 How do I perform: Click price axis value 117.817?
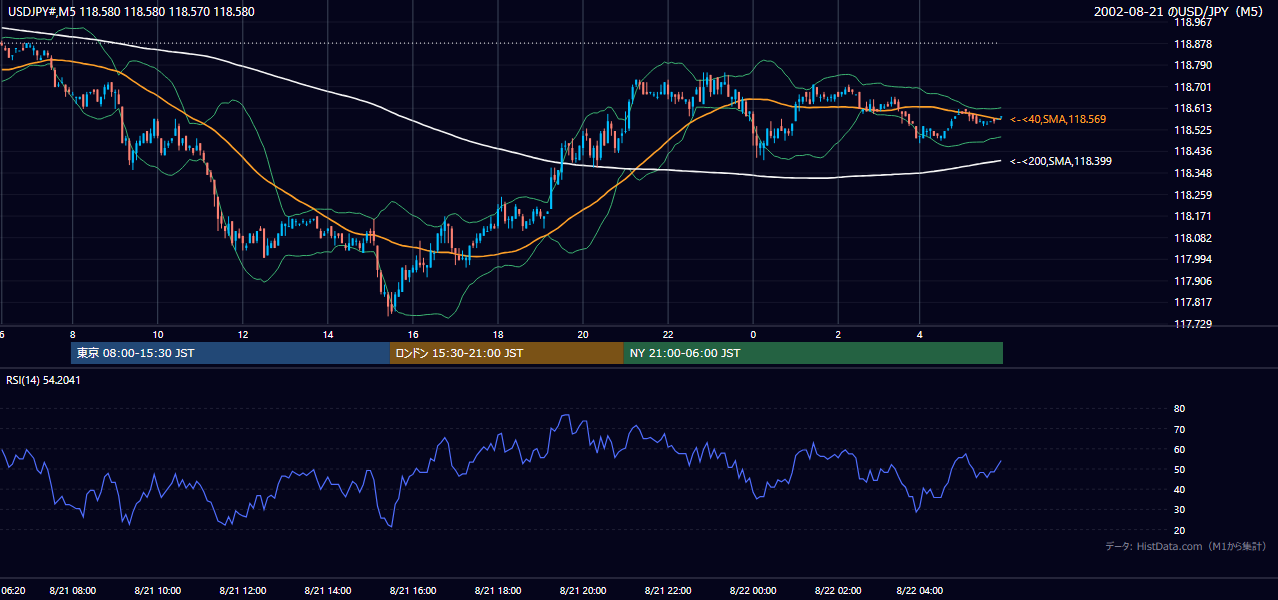pyautogui.click(x=1192, y=302)
